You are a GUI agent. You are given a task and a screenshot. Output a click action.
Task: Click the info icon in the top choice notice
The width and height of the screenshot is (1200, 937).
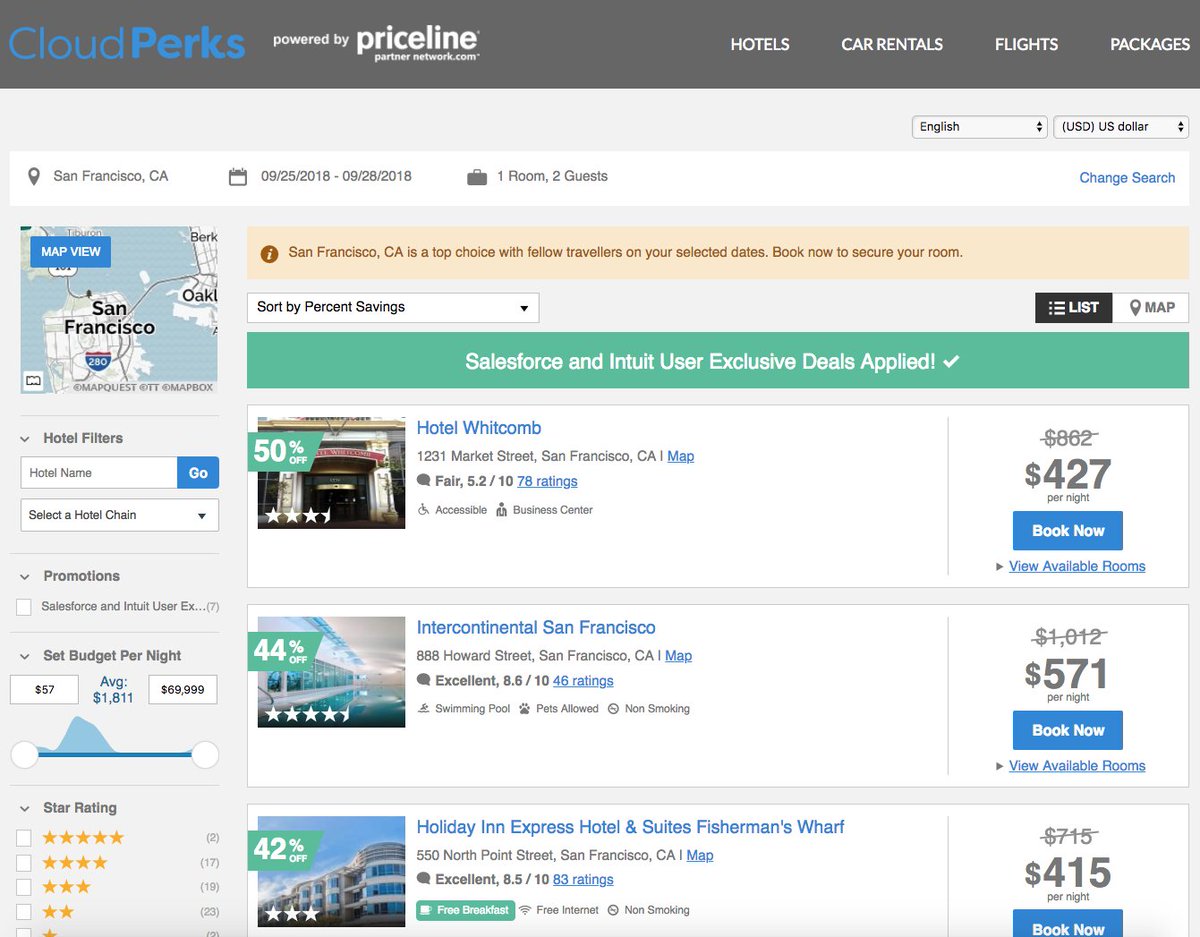click(x=269, y=254)
